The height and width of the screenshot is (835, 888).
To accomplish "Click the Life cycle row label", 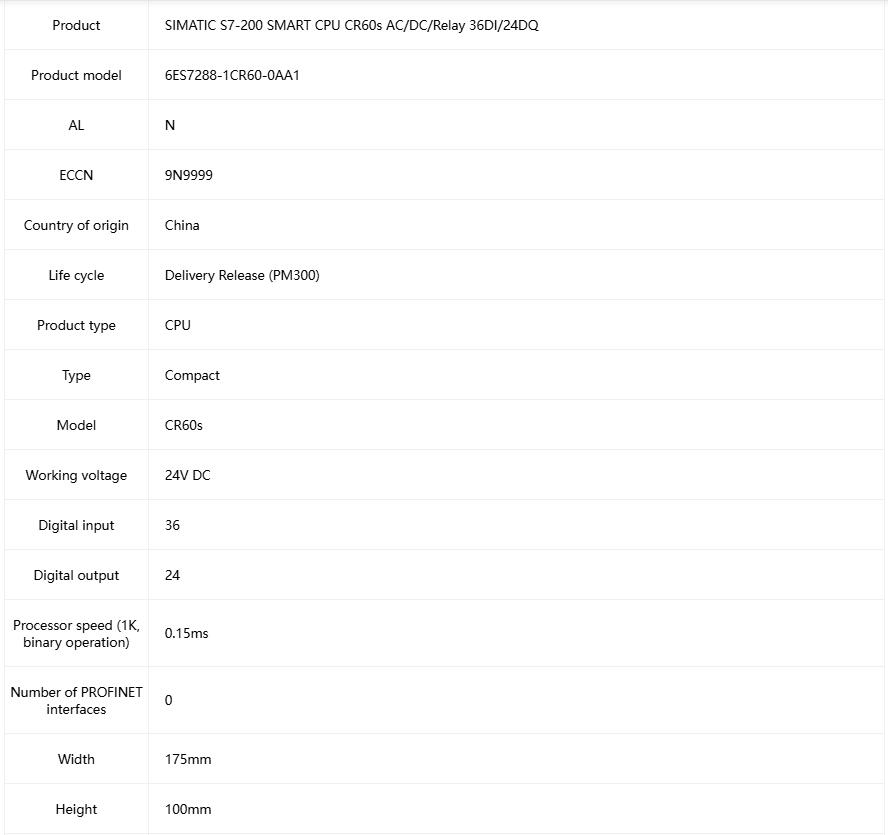I will coord(76,275).
